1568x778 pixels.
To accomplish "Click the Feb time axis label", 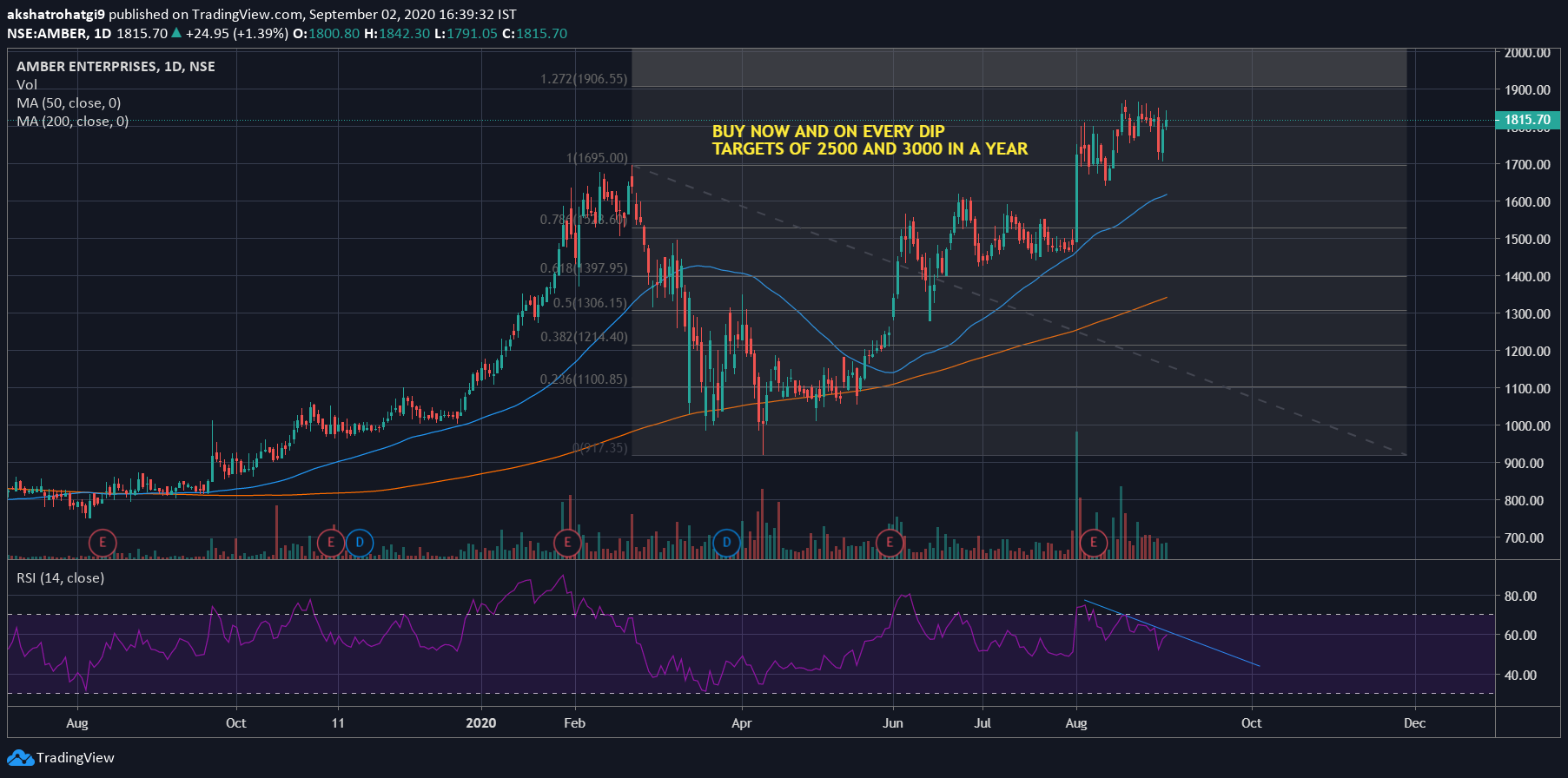I will point(574,722).
